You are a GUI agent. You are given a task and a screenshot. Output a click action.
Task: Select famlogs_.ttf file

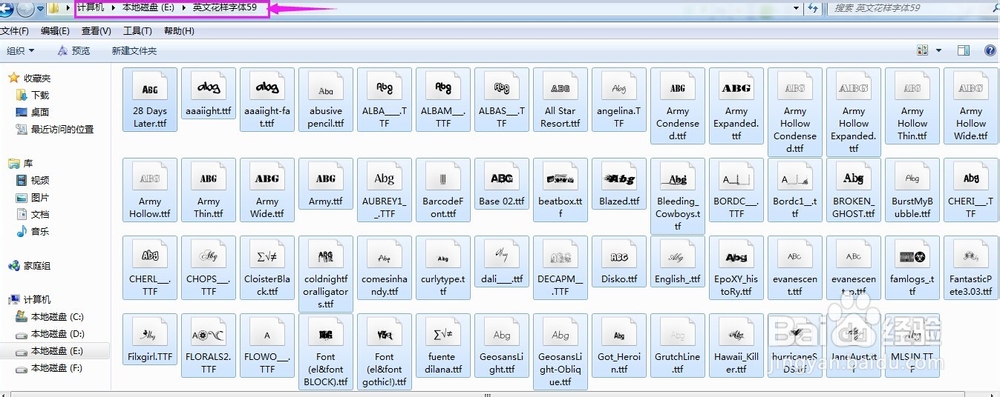912,267
